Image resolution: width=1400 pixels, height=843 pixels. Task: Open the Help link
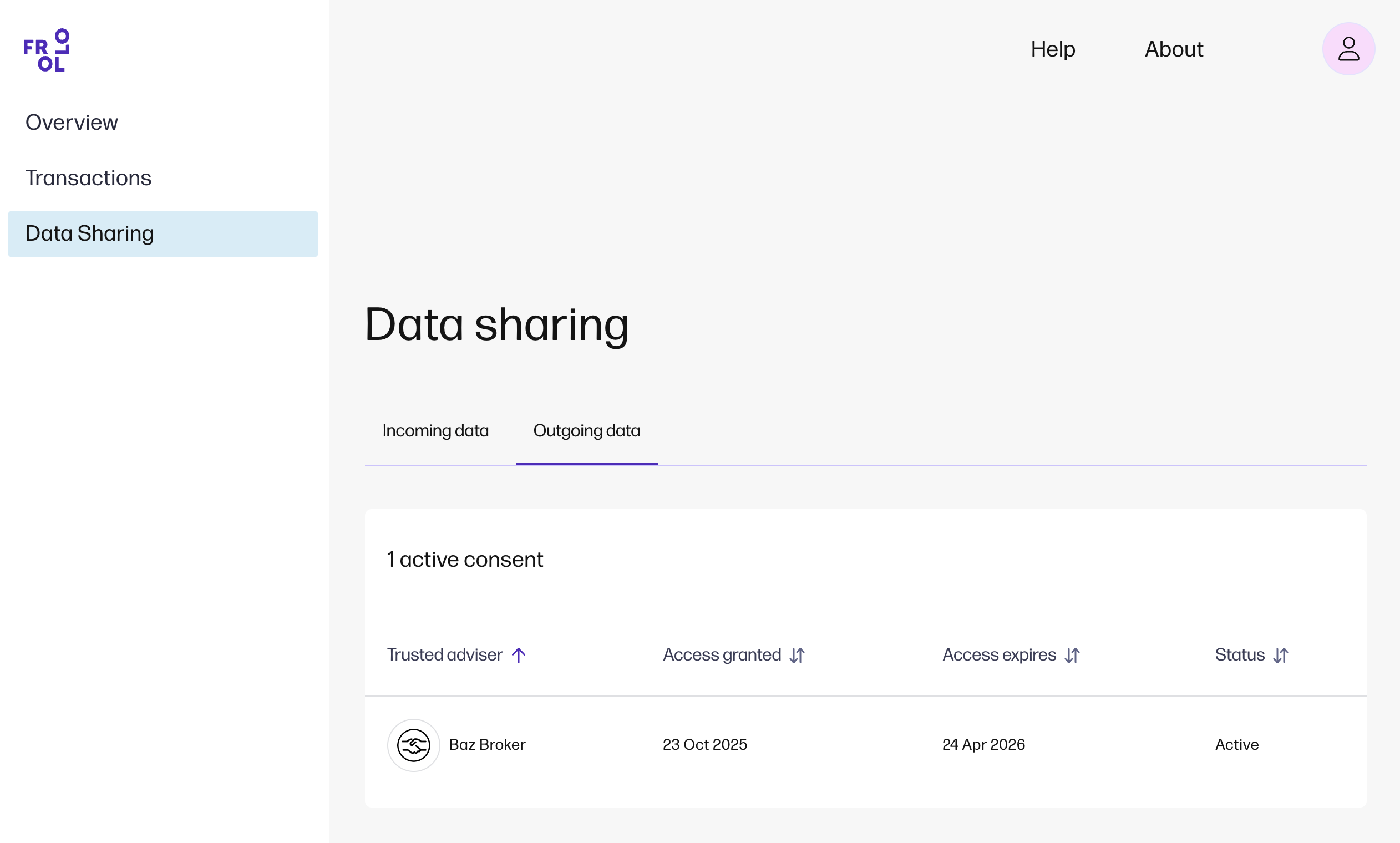coord(1052,49)
